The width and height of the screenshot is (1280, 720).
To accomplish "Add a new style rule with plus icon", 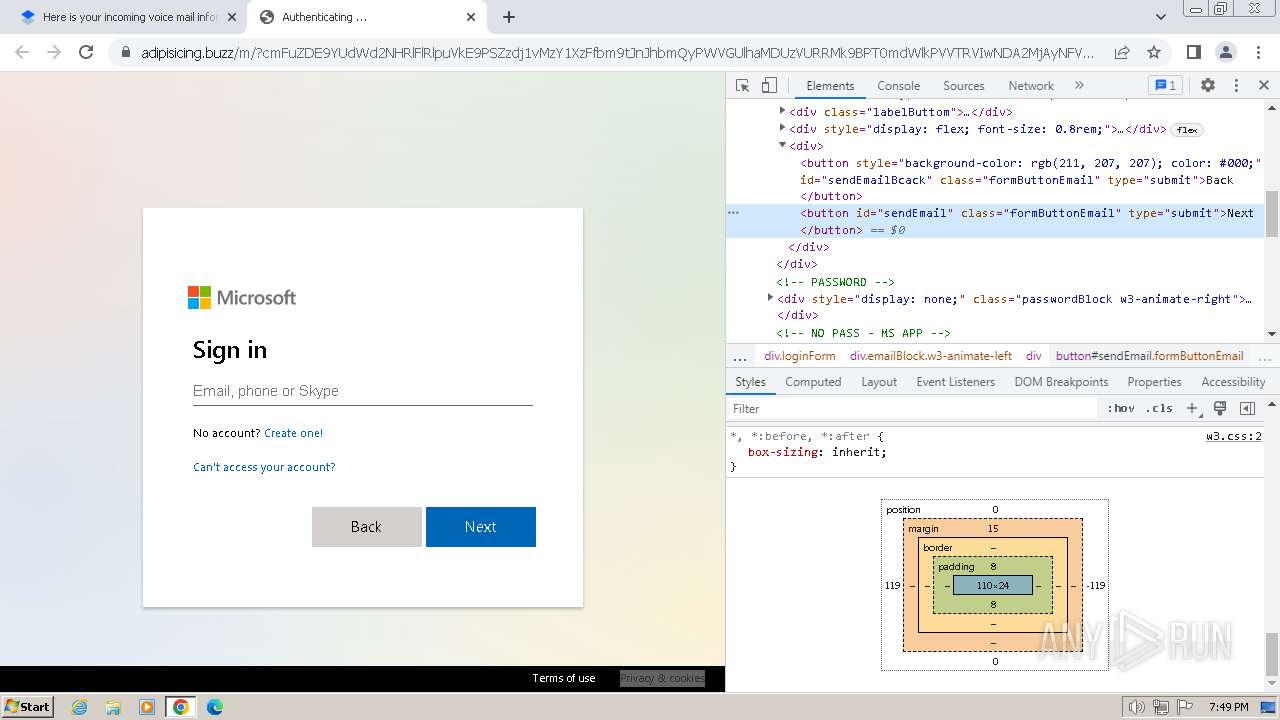I will coord(1192,408).
